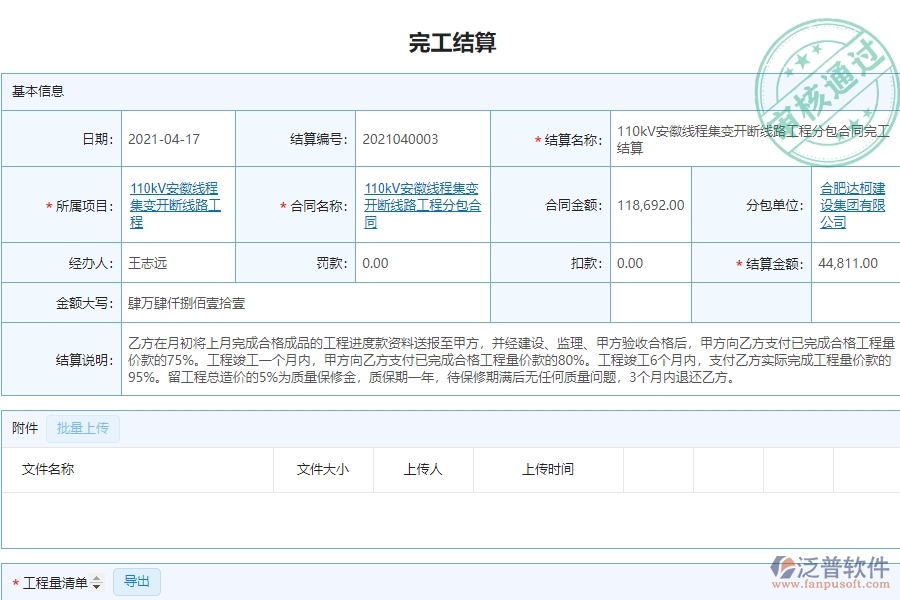Click the 文件大小 column header
The image size is (900, 600).
(323, 469)
